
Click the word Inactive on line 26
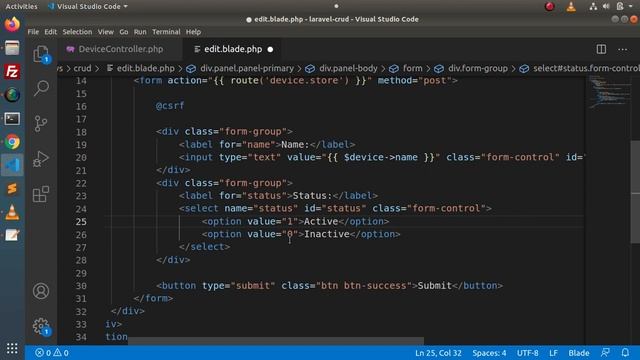point(327,234)
